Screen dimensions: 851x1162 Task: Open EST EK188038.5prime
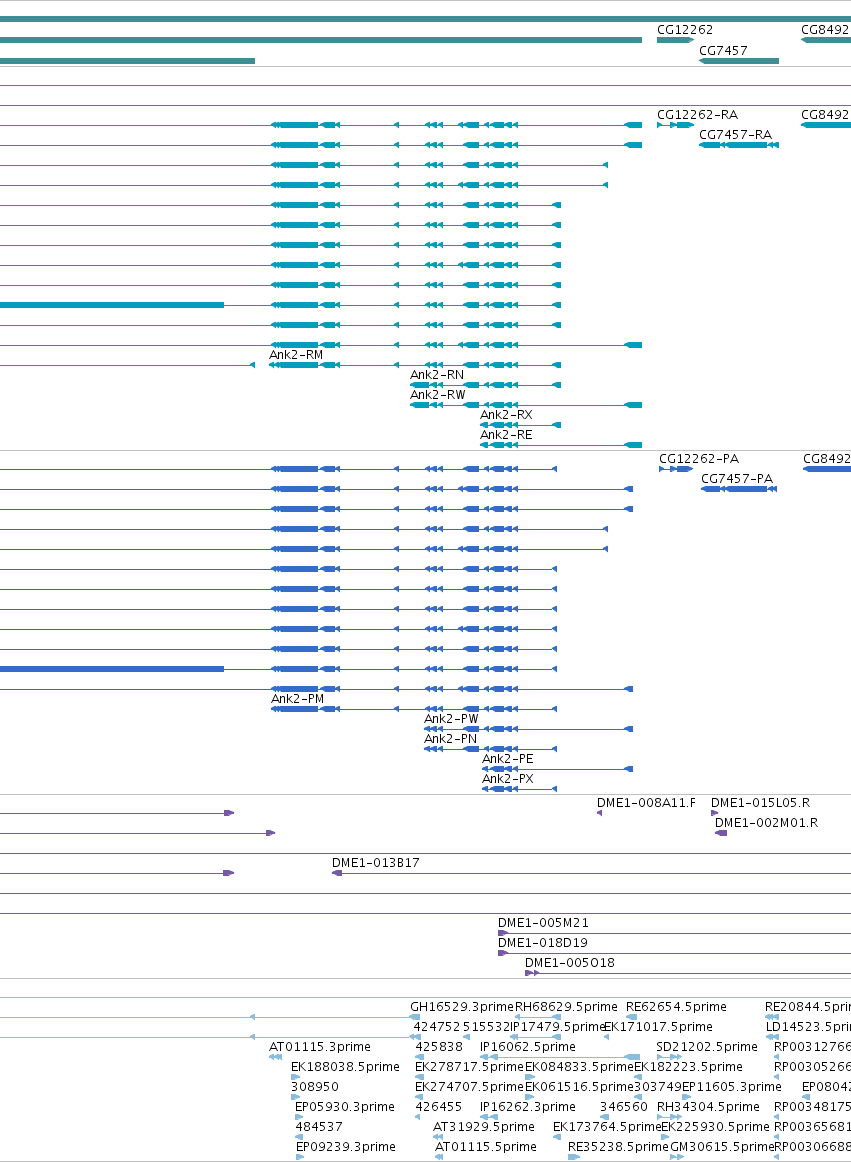[345, 1066]
